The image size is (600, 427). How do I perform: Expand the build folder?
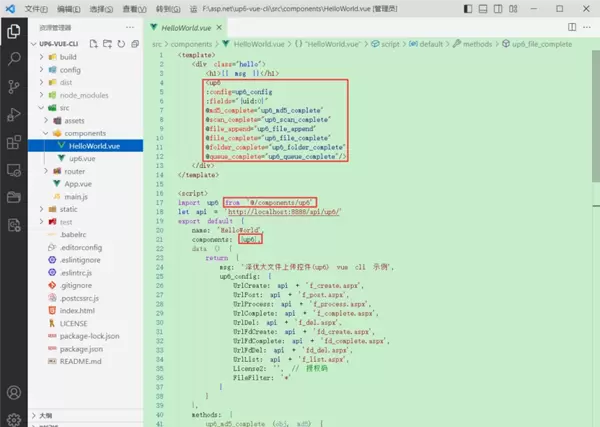pyautogui.click(x=69, y=57)
